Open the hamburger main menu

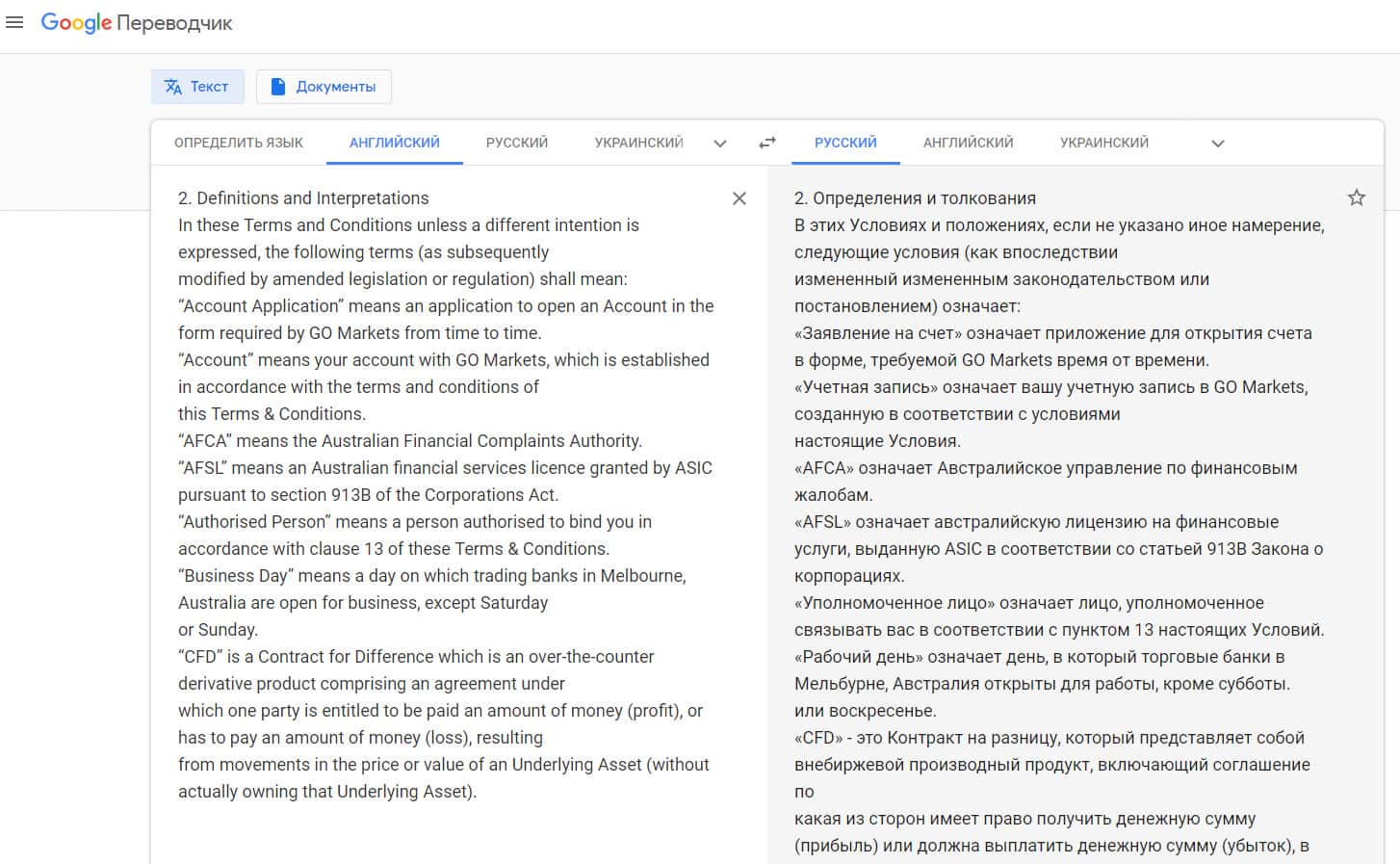pyautogui.click(x=14, y=22)
